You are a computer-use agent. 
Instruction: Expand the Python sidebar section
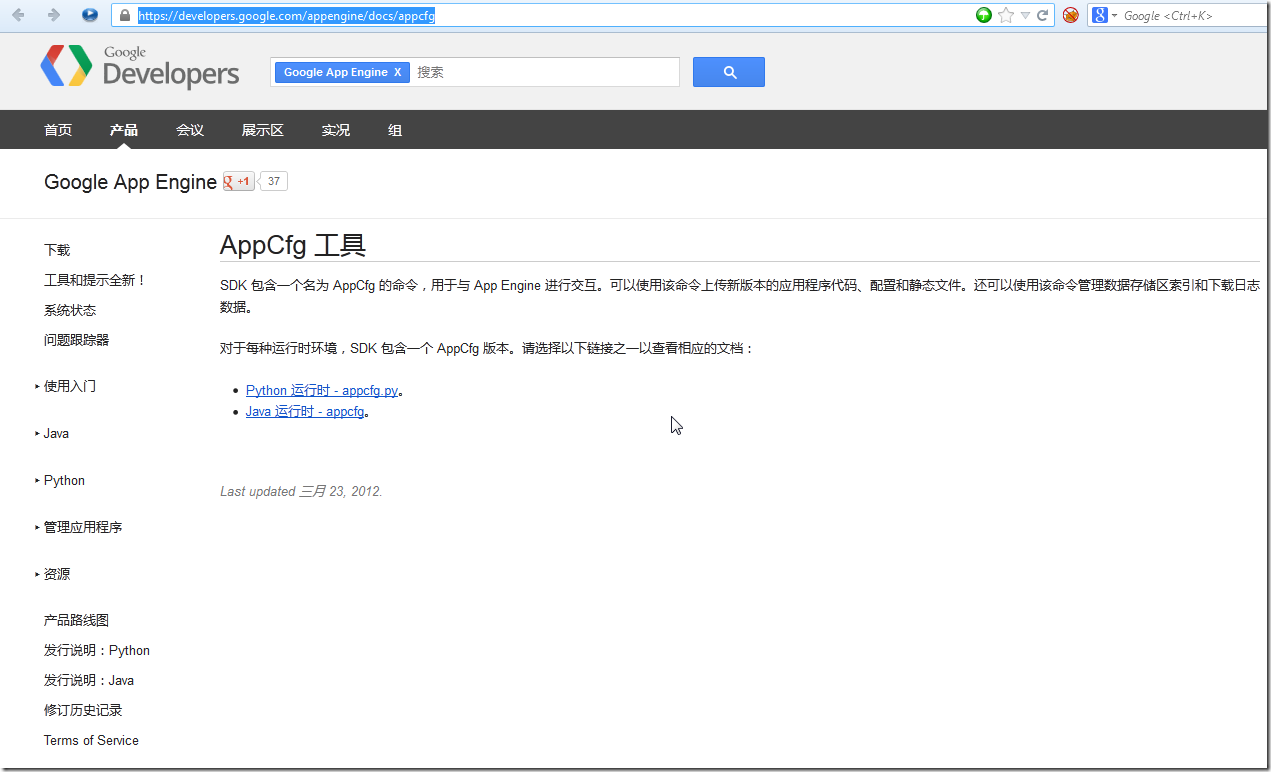click(60, 480)
